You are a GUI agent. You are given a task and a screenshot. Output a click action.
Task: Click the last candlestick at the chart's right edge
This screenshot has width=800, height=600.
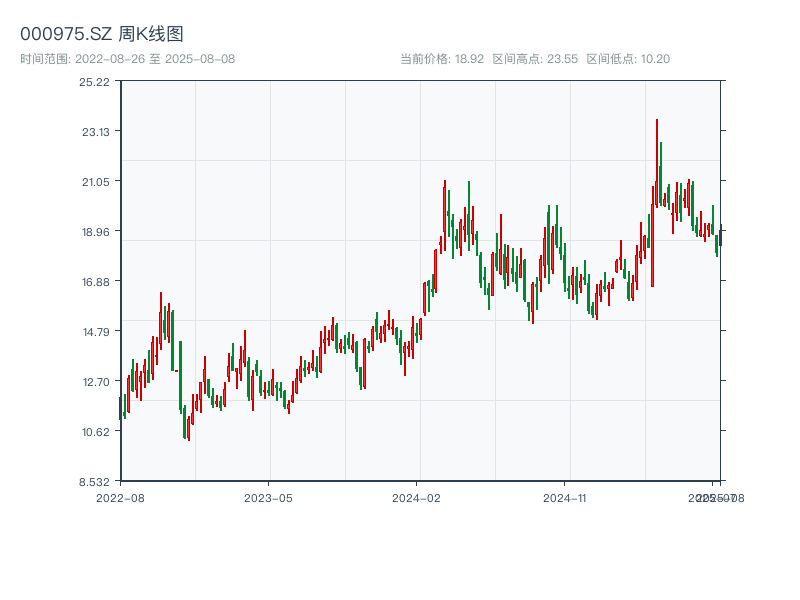pyautogui.click(x=720, y=235)
